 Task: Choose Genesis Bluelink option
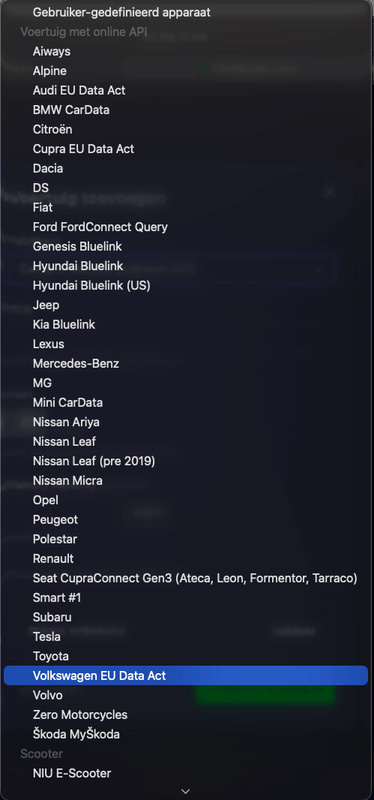click(186, 246)
